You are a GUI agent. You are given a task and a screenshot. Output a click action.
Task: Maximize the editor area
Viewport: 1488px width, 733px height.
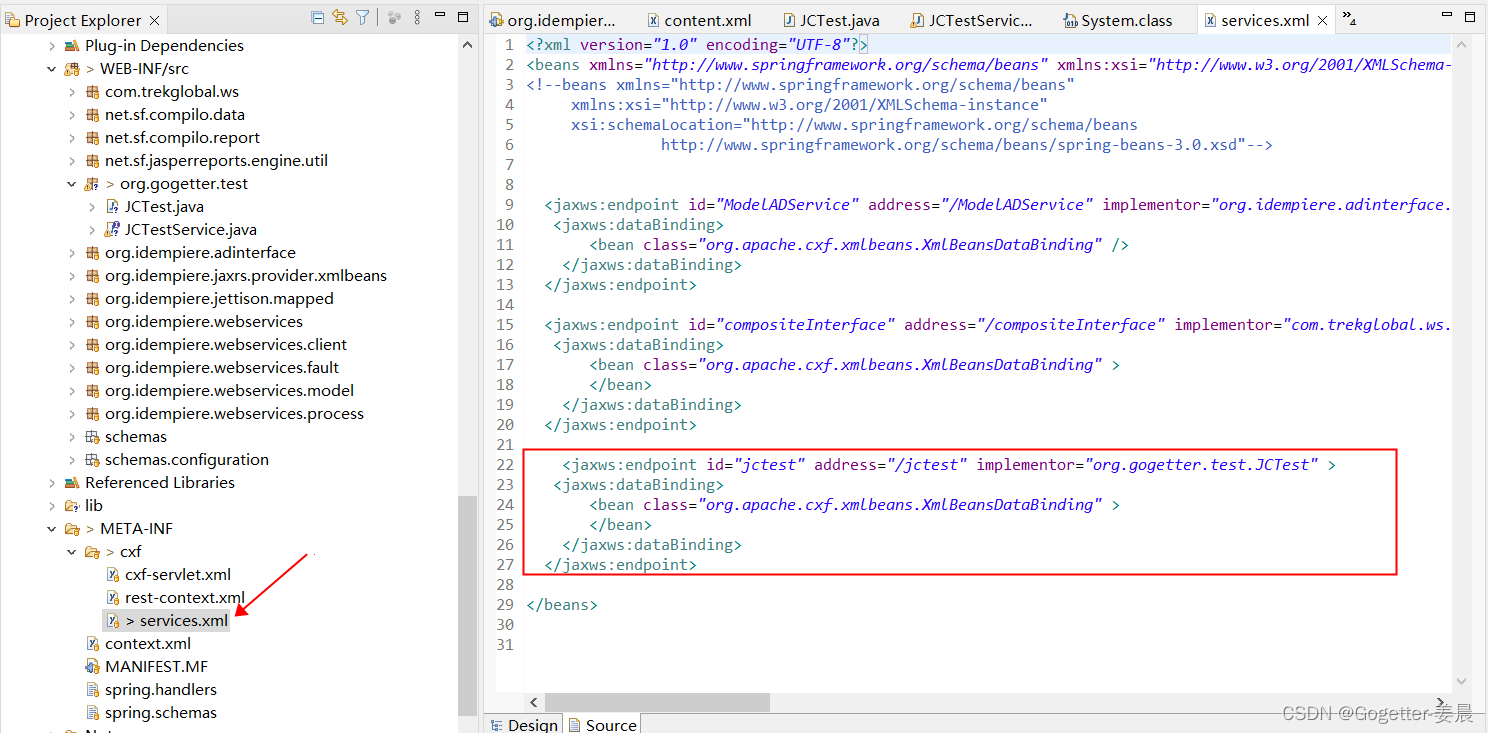click(1468, 16)
